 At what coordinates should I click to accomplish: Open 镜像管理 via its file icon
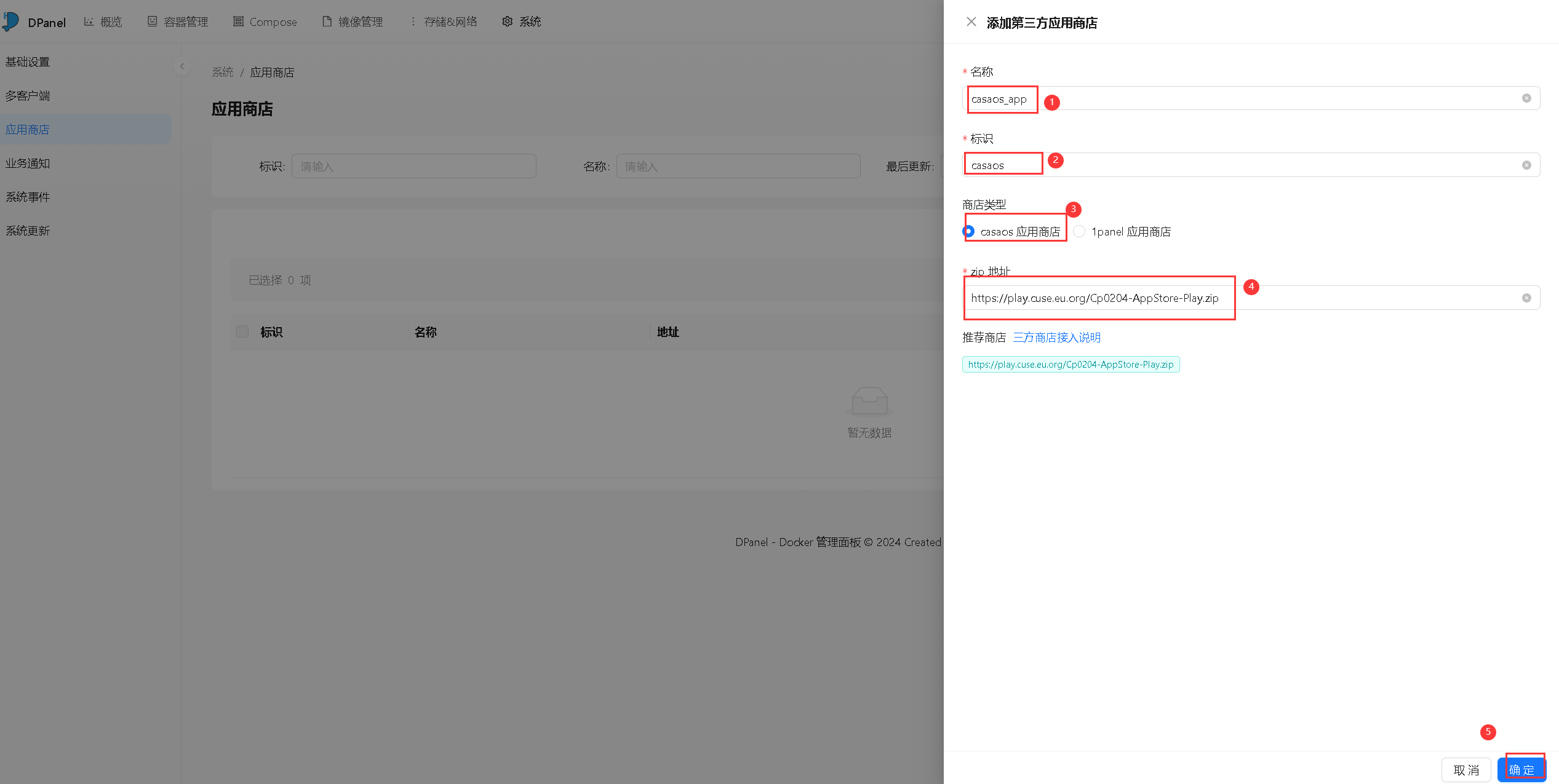coord(325,20)
